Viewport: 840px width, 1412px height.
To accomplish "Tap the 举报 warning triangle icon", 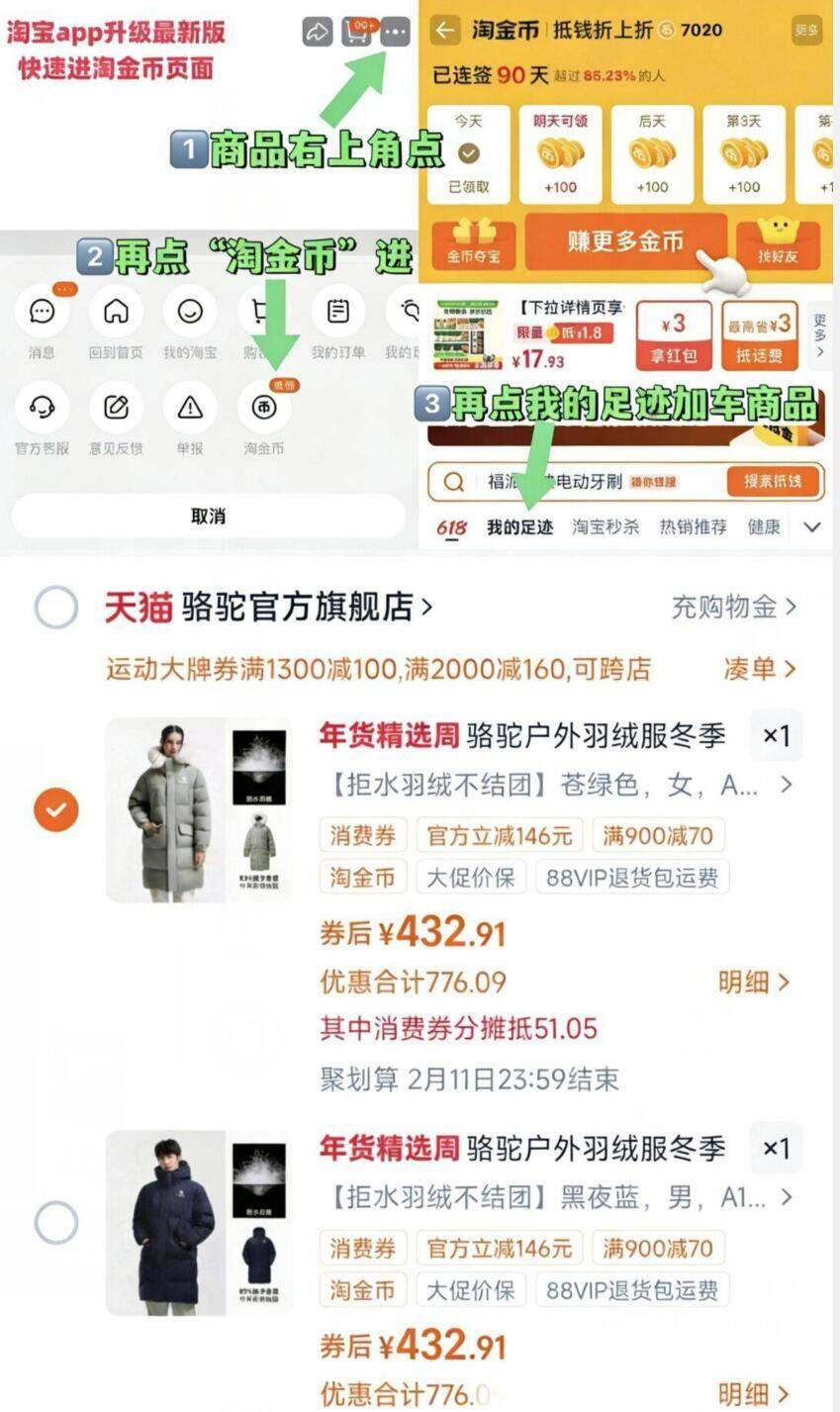I will [x=190, y=408].
